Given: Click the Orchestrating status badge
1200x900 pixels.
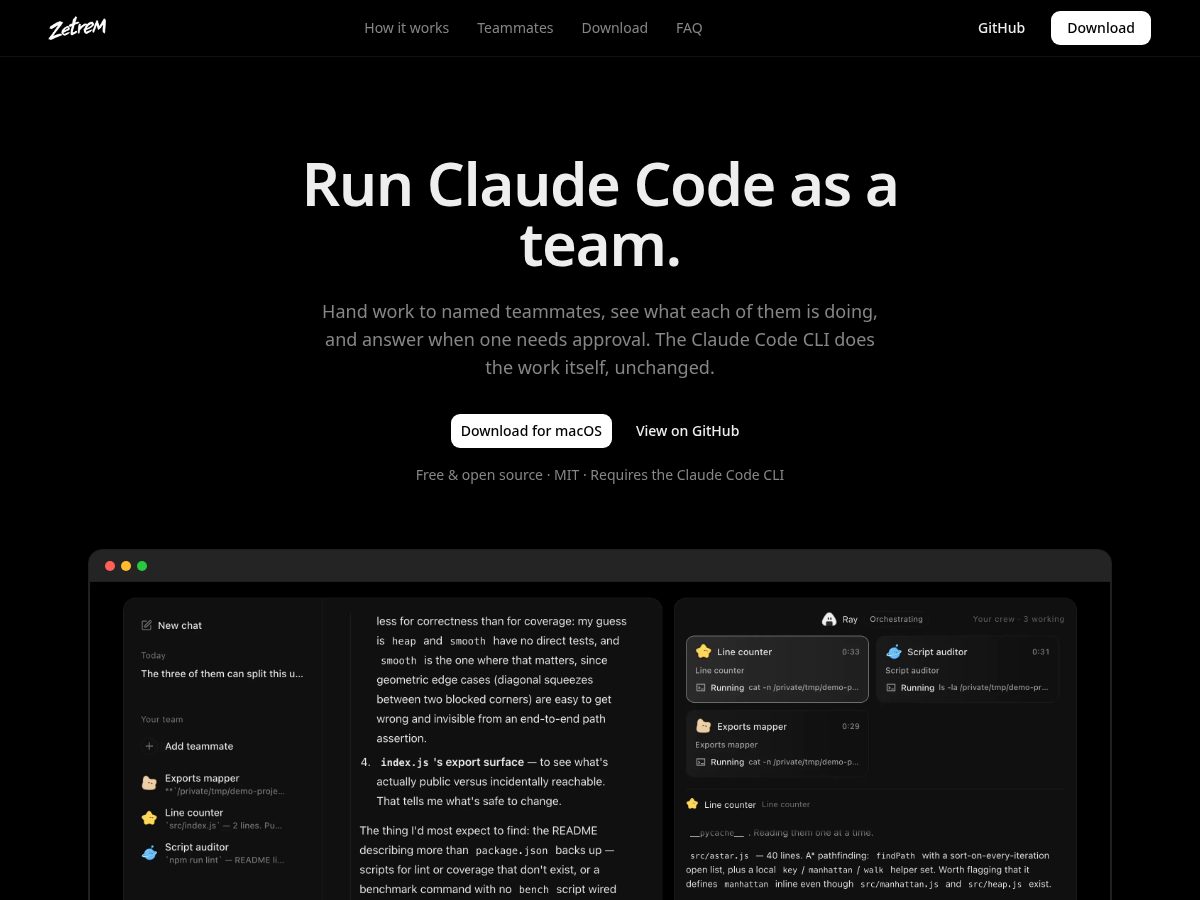Looking at the screenshot, I should [896, 619].
